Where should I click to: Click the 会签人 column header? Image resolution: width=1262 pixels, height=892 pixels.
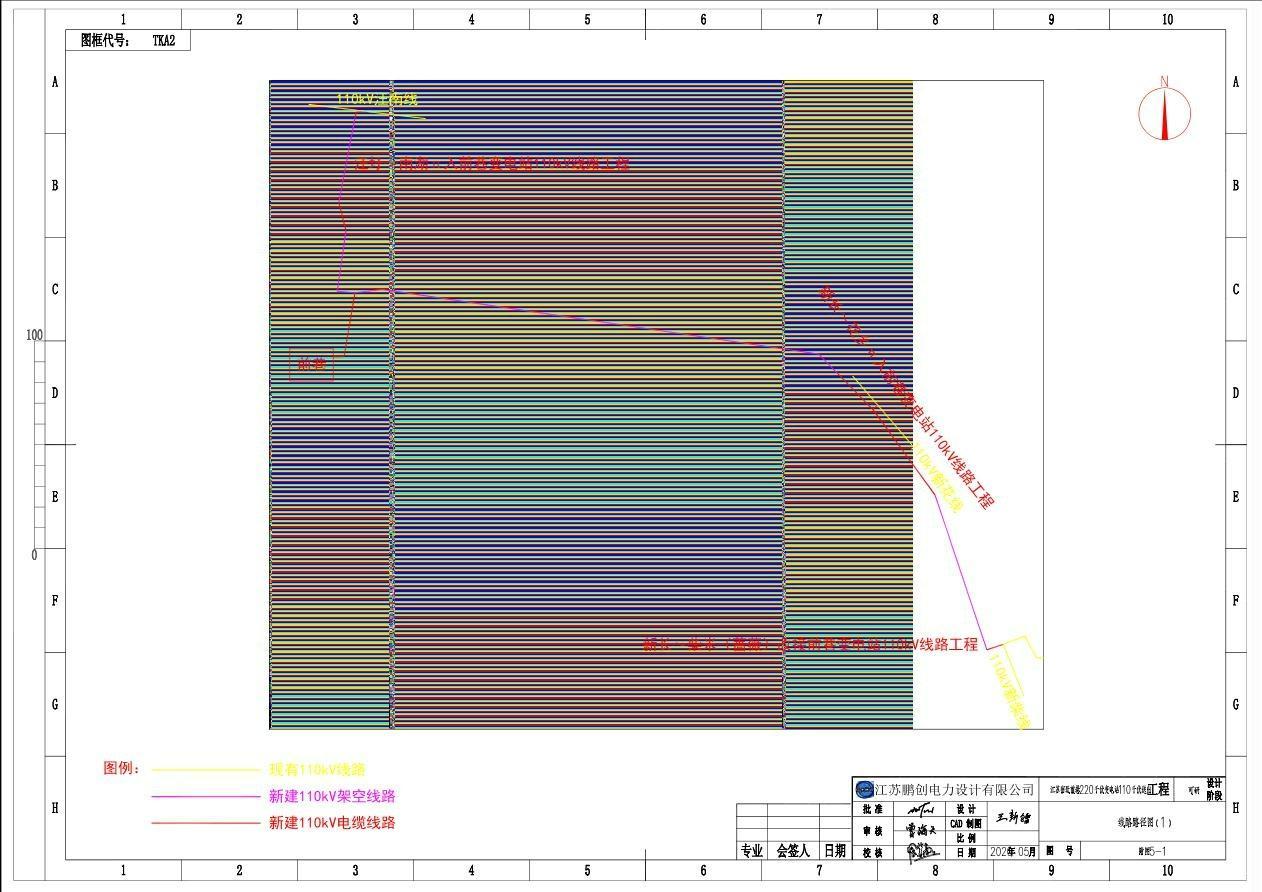pos(793,851)
